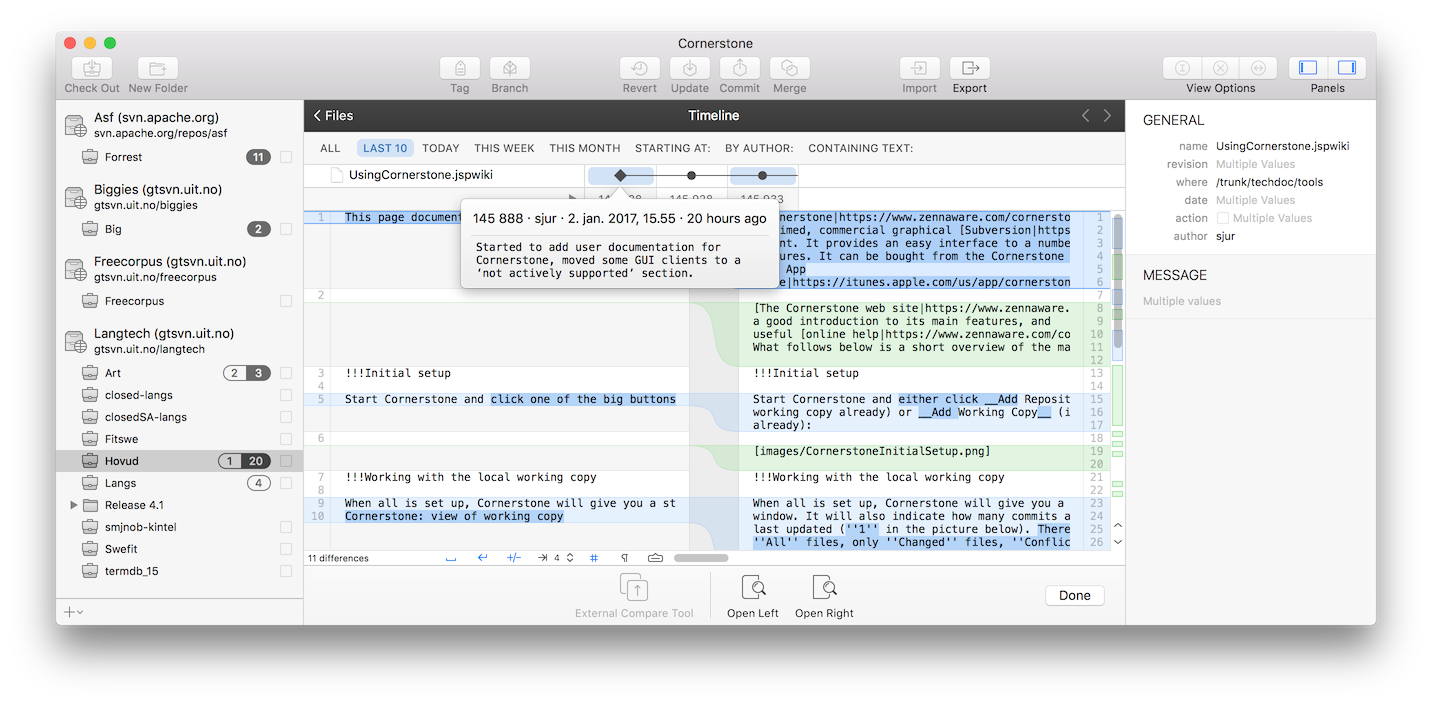
Task: Tick the checkbox beside Langs
Action: tap(286, 483)
